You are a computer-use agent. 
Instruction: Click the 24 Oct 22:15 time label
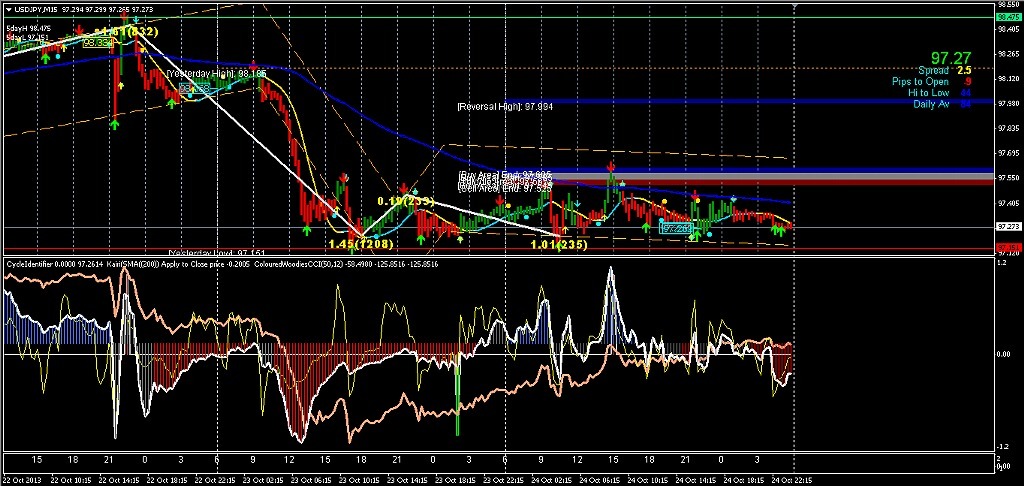click(x=792, y=479)
